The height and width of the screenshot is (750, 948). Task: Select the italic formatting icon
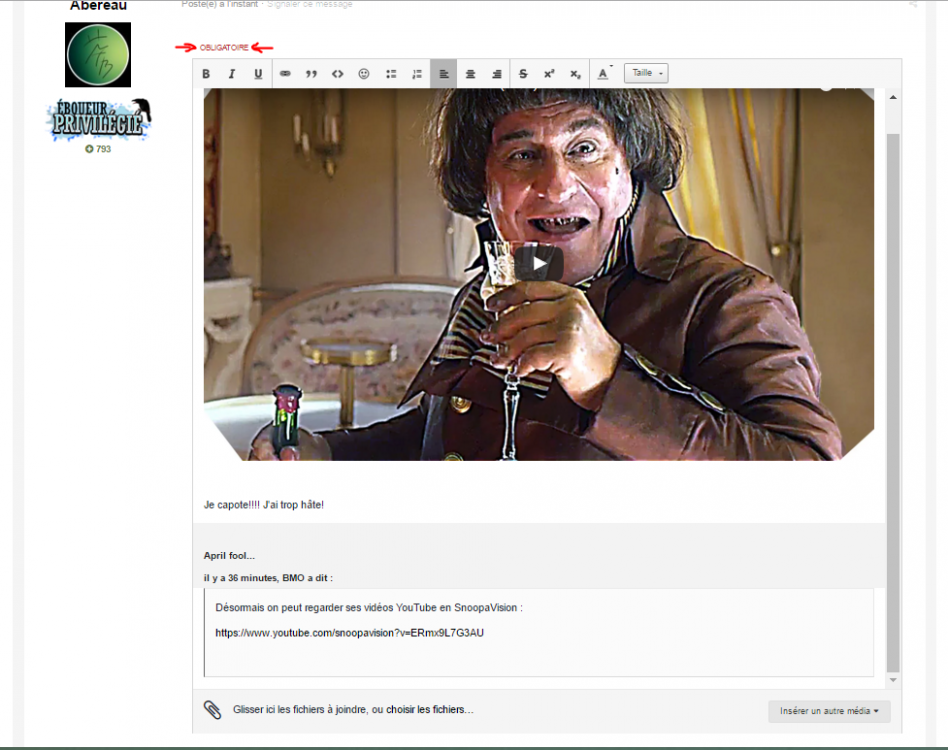(232, 73)
